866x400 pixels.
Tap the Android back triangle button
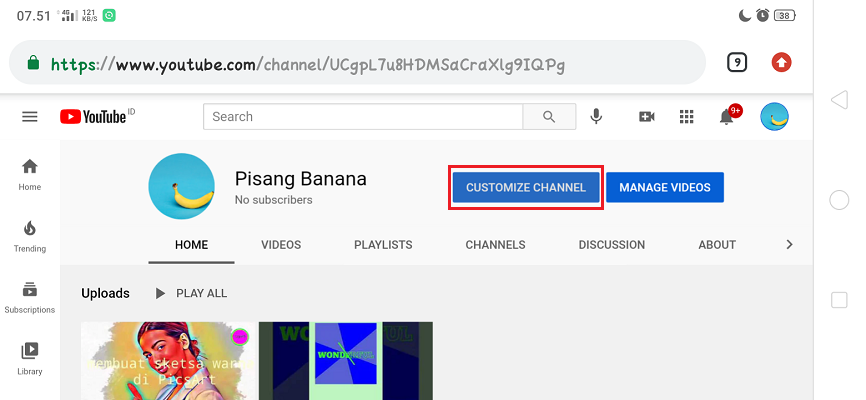pos(839,100)
